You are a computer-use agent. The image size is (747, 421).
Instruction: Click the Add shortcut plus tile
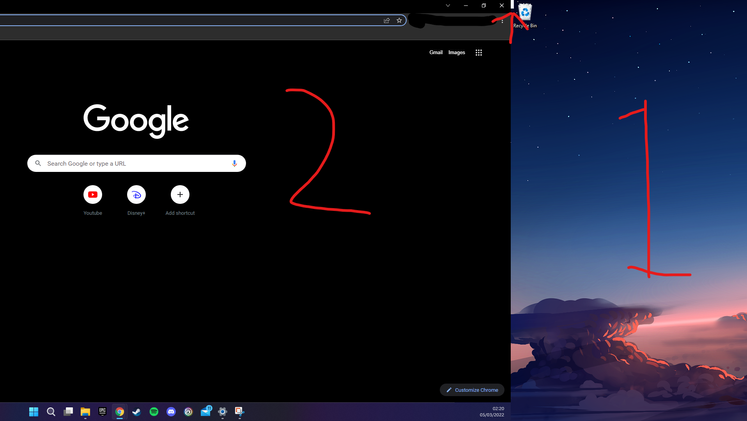[180, 194]
